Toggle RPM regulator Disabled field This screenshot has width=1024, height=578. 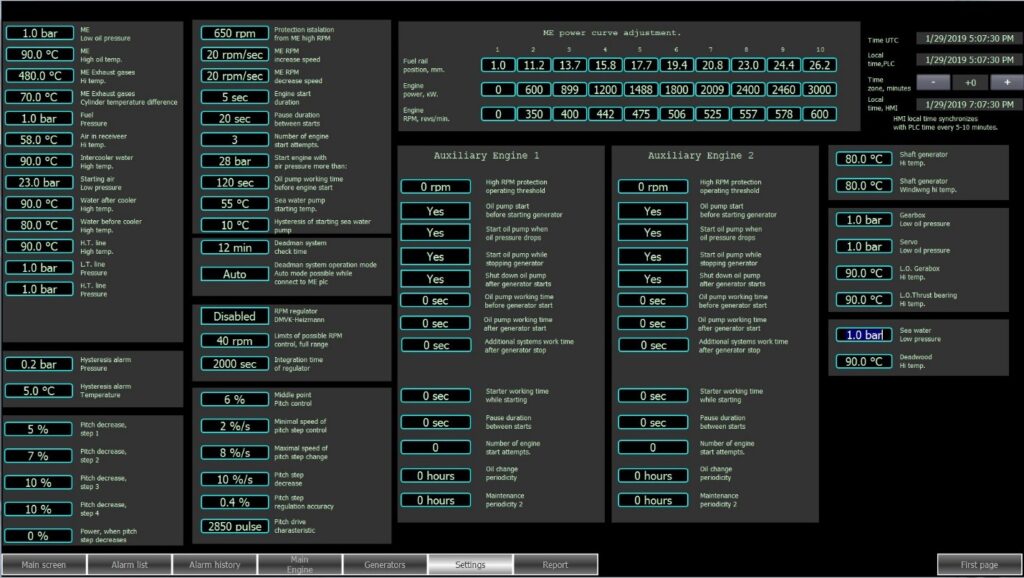click(234, 316)
